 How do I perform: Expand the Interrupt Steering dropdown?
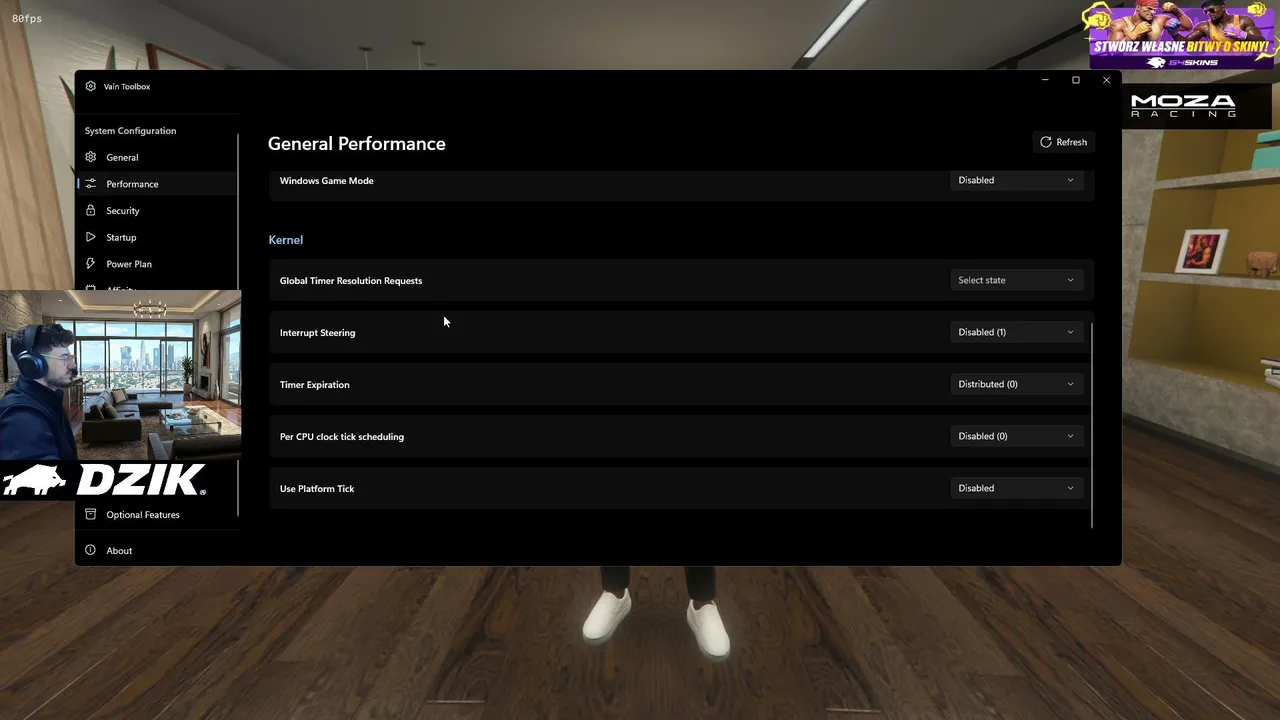[x=1016, y=332]
